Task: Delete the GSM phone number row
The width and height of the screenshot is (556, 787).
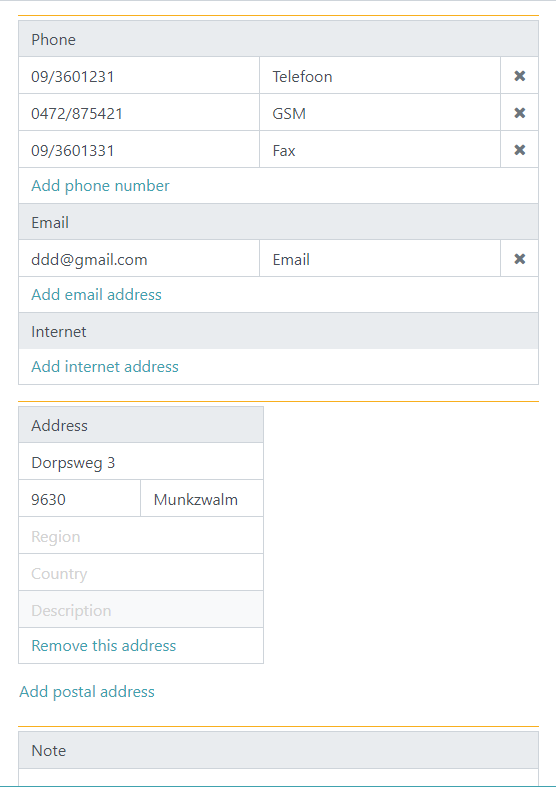Action: pos(519,113)
